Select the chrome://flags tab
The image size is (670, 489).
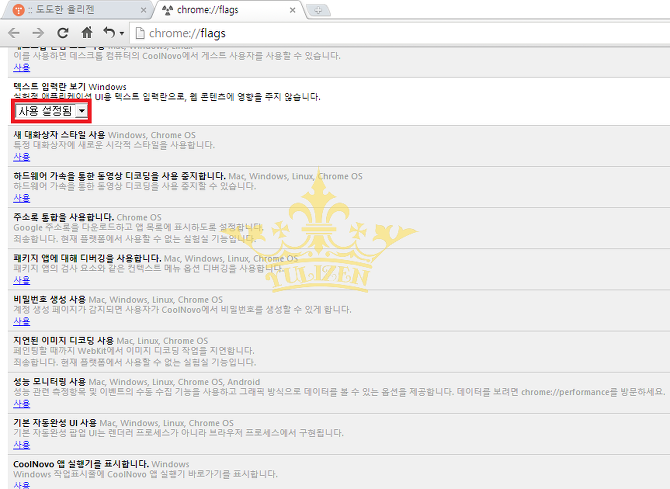coord(231,10)
